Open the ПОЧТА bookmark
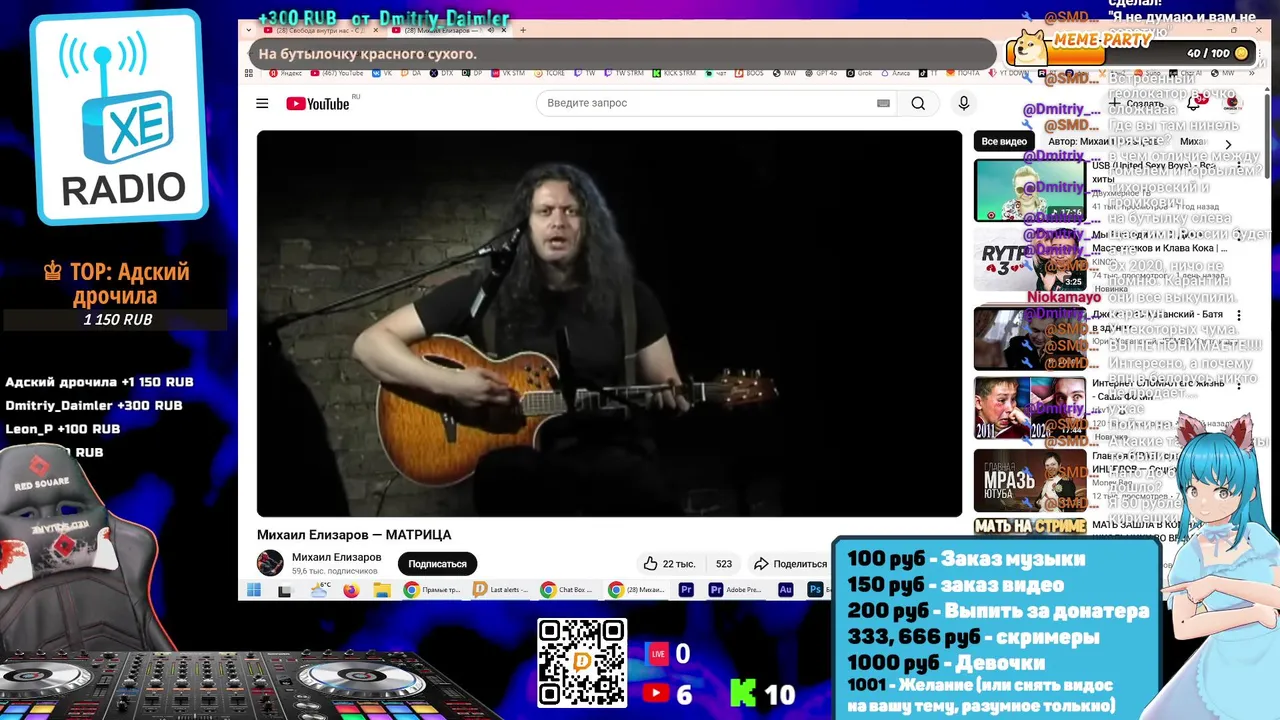 963,73
